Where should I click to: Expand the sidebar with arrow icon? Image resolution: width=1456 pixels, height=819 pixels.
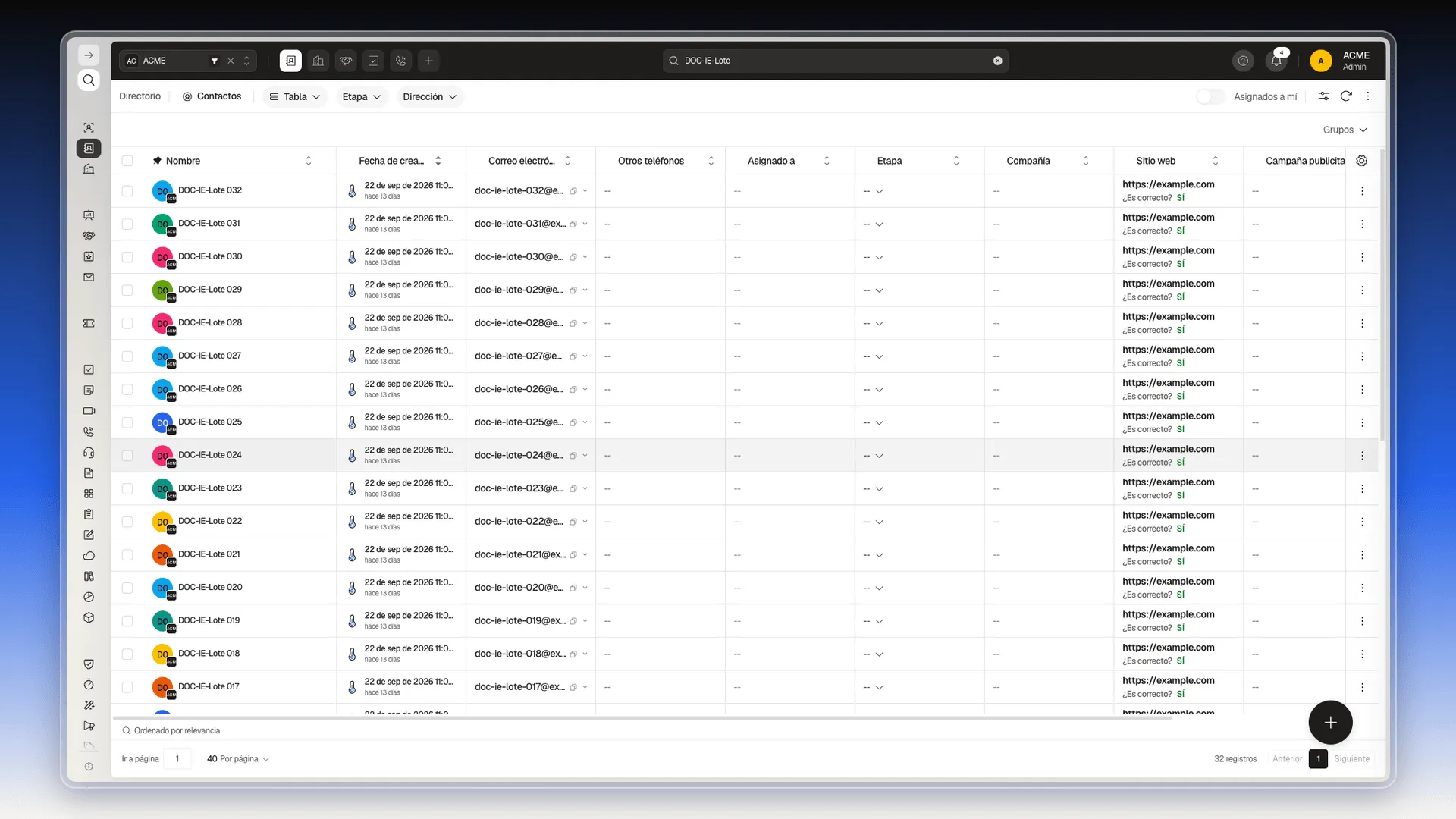pos(89,55)
